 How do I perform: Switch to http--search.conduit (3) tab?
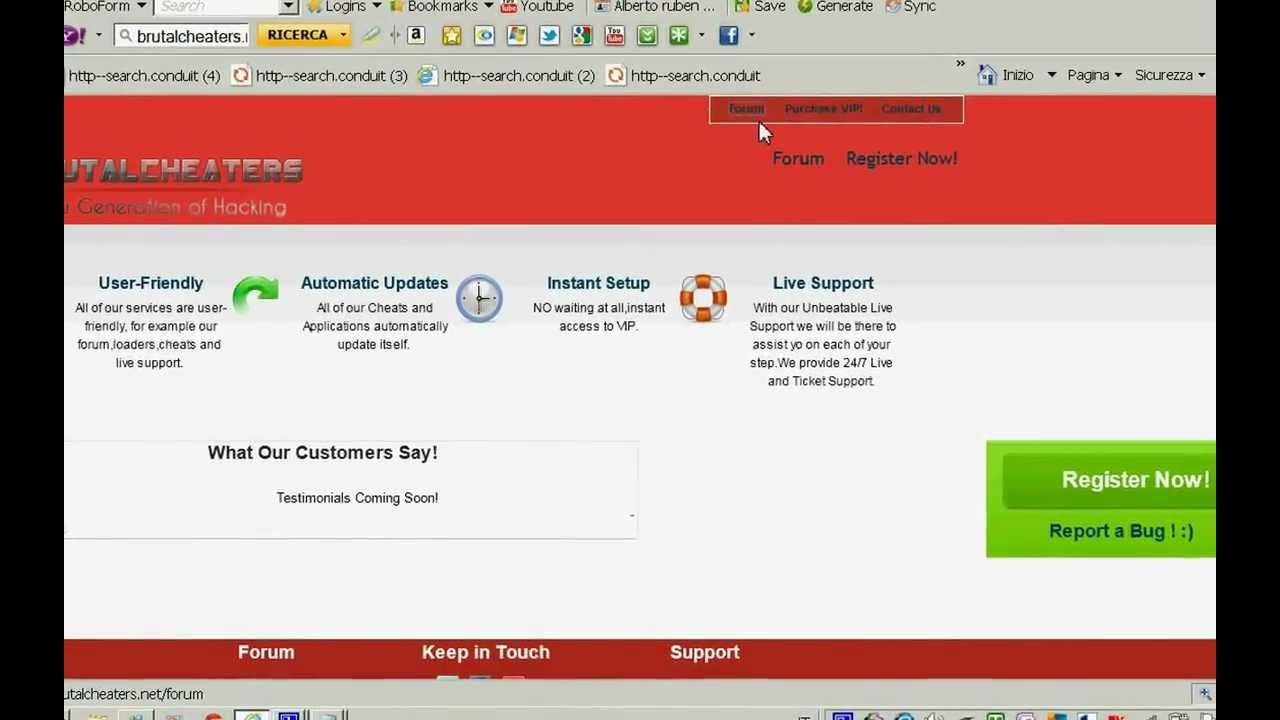click(x=320, y=75)
